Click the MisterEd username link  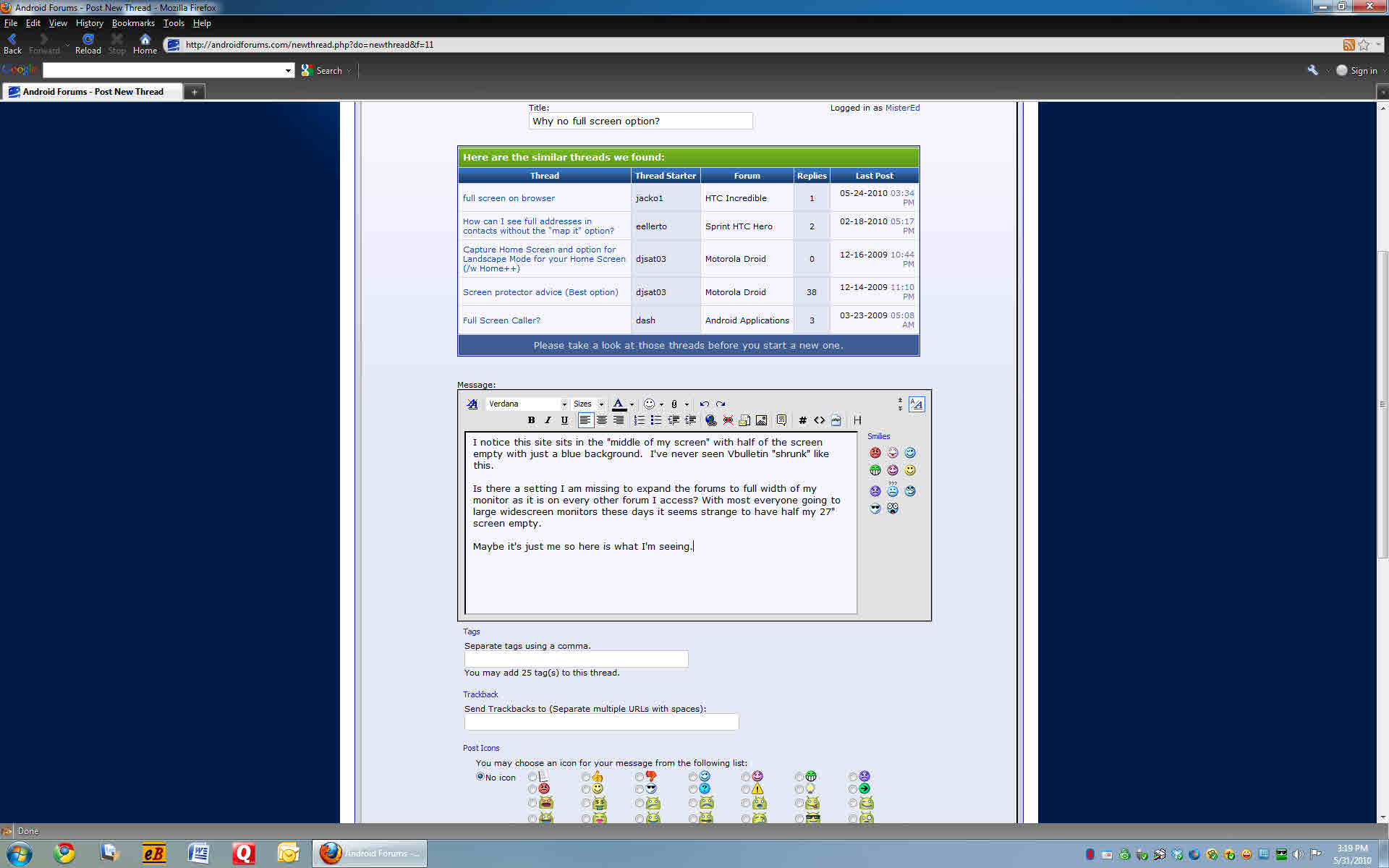click(902, 108)
